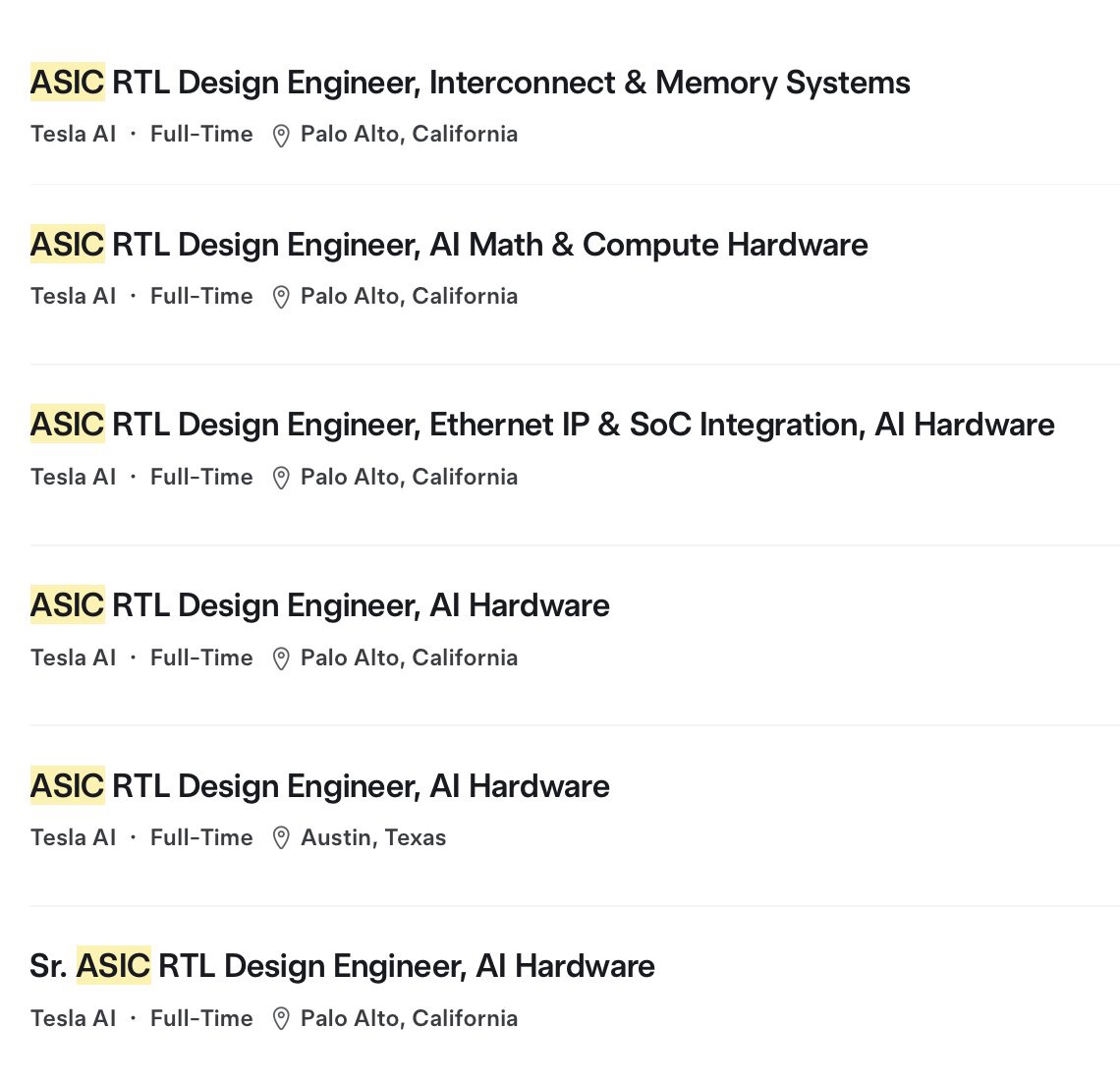Image resolution: width=1120 pixels, height=1085 pixels.
Task: Click Palo Alto location under Ethernet IP job
Action: 409,477
